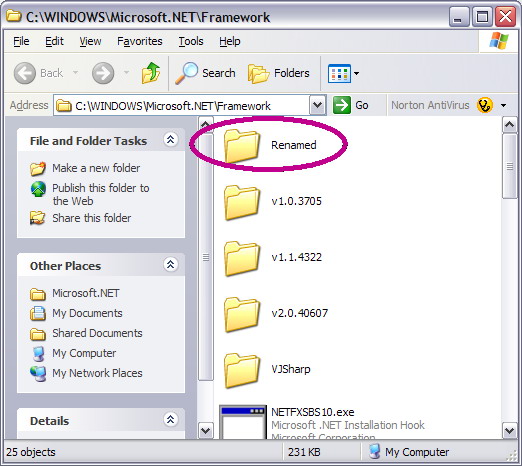Open the Back history dropdown arrow

[75, 72]
